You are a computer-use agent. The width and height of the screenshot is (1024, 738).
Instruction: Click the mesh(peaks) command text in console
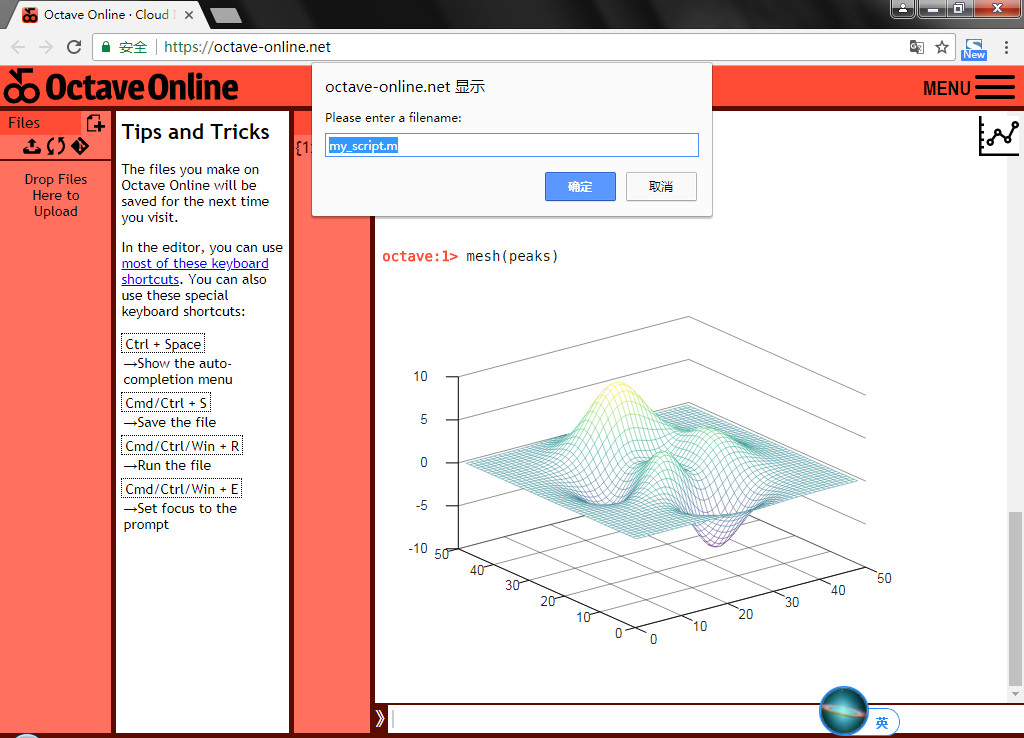coord(512,256)
